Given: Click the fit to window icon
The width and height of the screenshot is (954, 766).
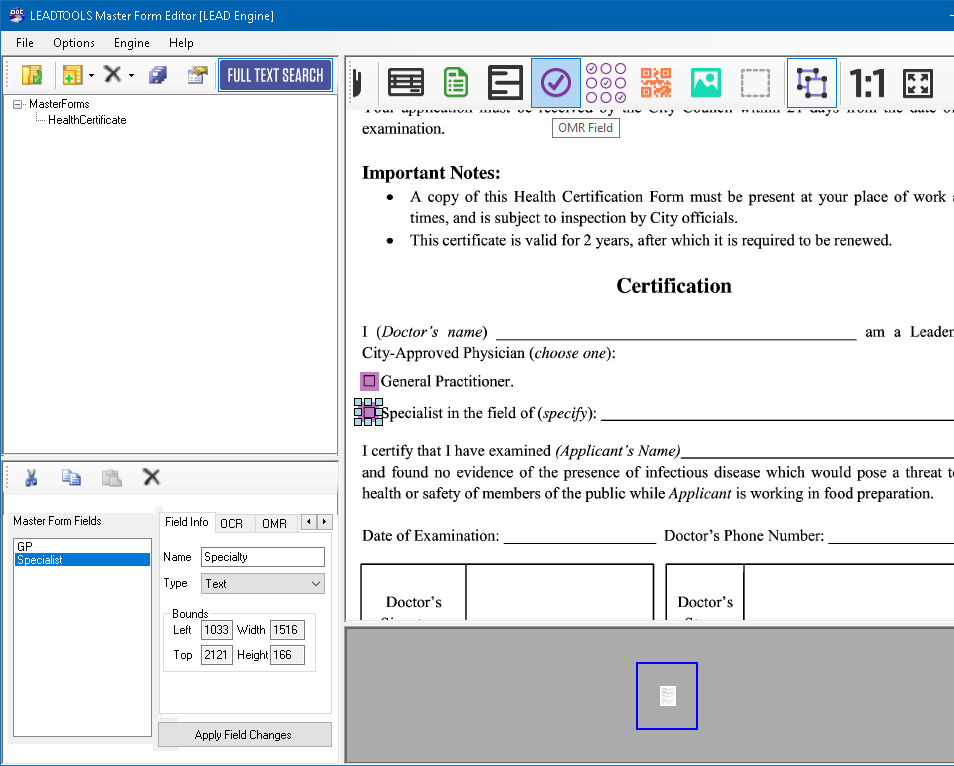Looking at the screenshot, I should 917,83.
